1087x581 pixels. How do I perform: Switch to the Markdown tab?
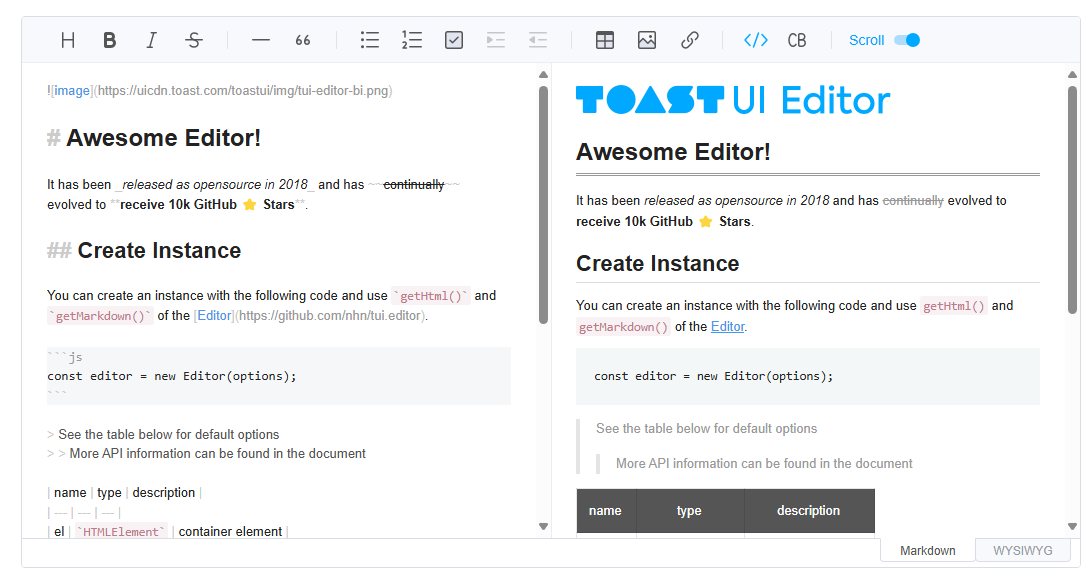[x=927, y=550]
